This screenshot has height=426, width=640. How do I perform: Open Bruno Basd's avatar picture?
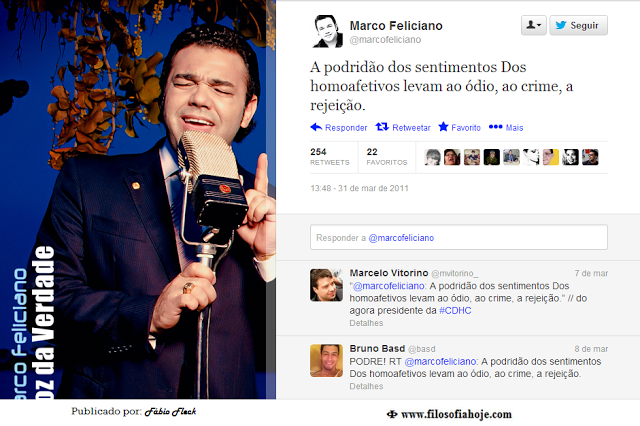tap(326, 360)
